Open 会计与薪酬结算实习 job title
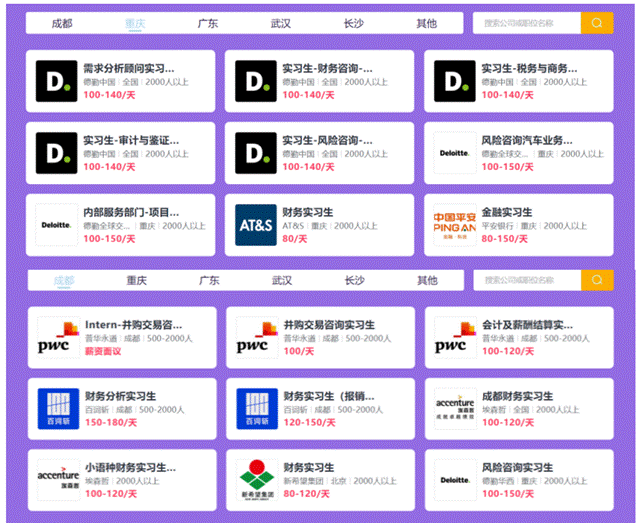 pyautogui.click(x=527, y=325)
